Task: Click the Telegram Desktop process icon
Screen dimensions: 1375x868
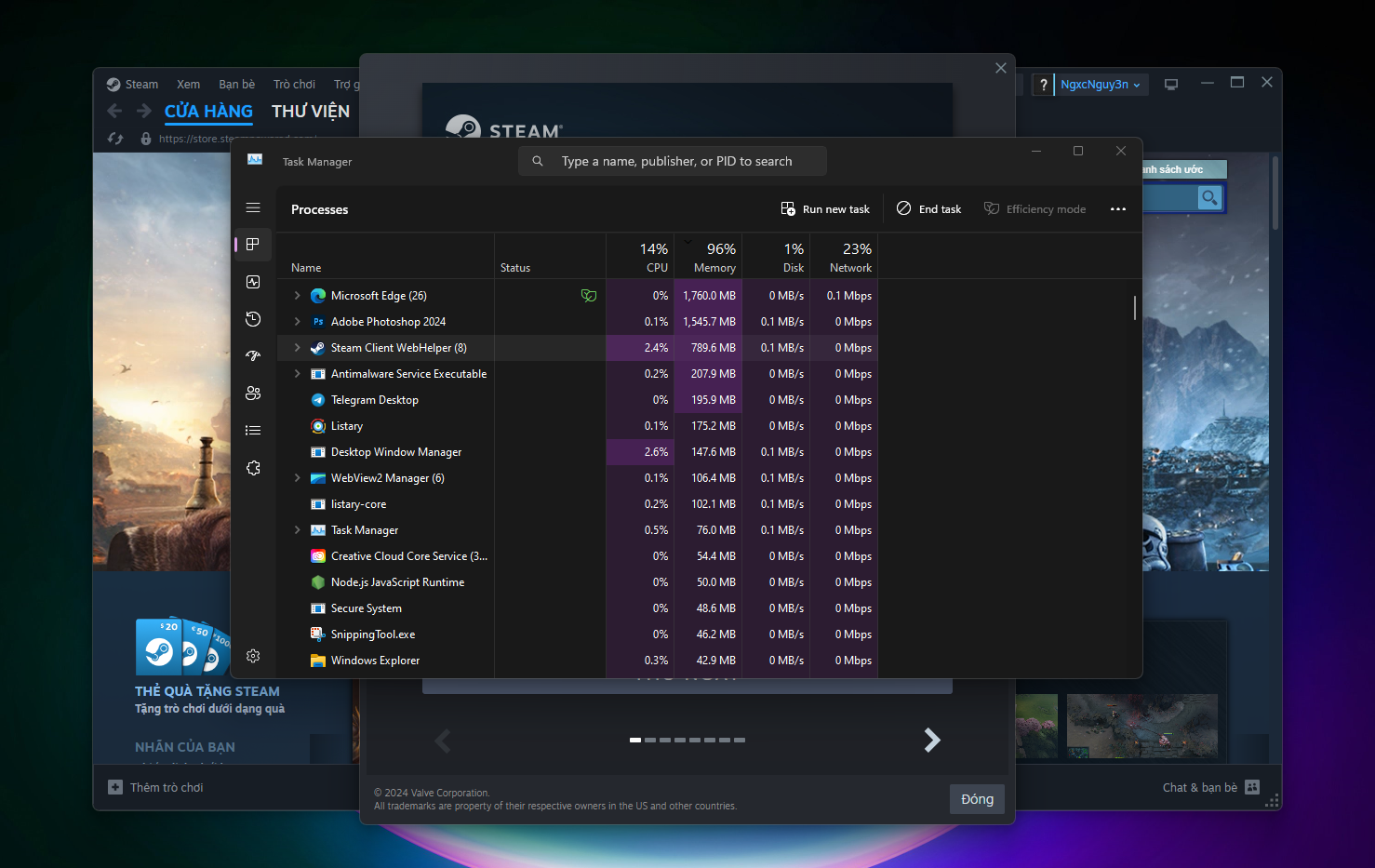Action: tap(318, 400)
